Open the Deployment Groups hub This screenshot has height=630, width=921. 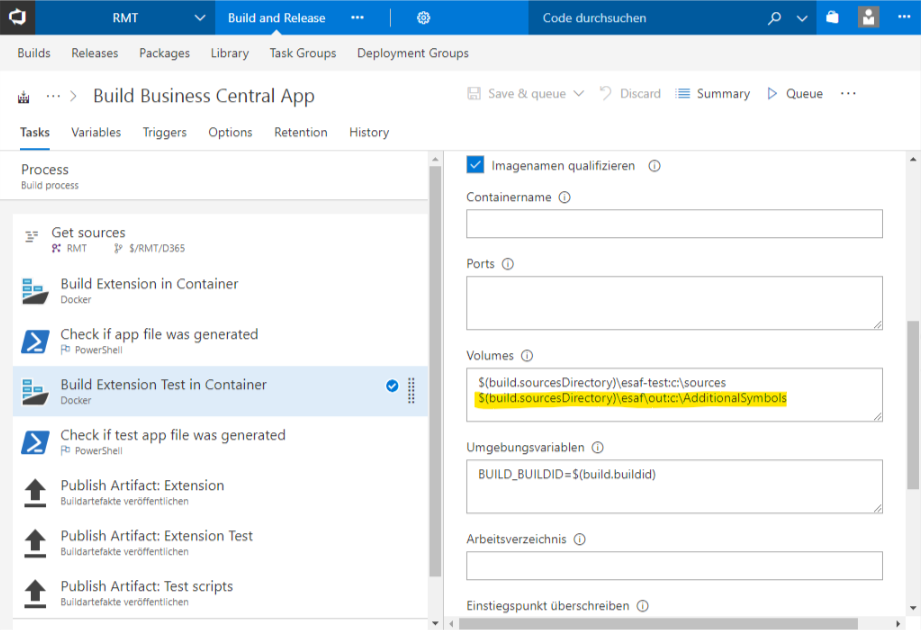[413, 53]
